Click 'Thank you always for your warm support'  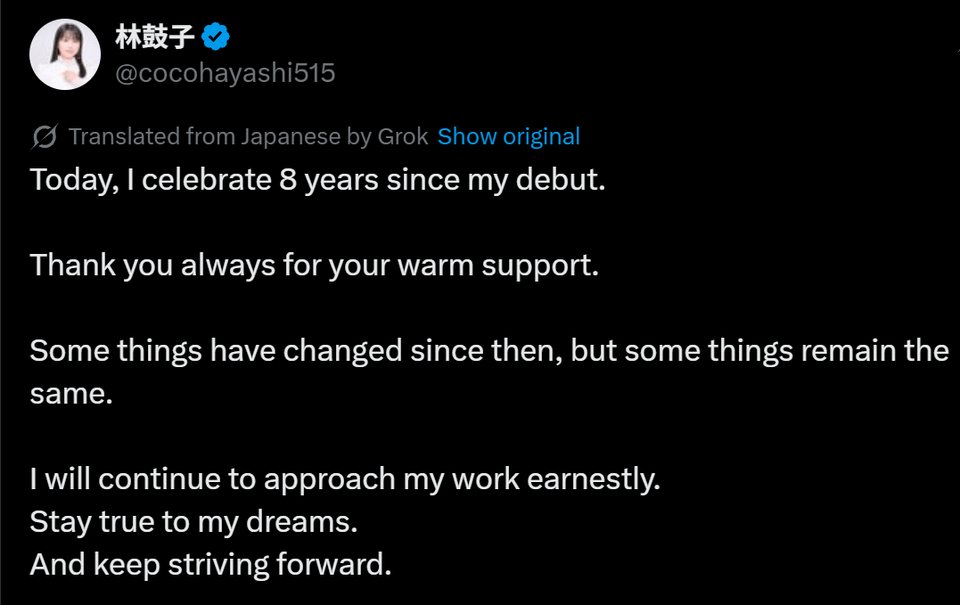tap(313, 266)
